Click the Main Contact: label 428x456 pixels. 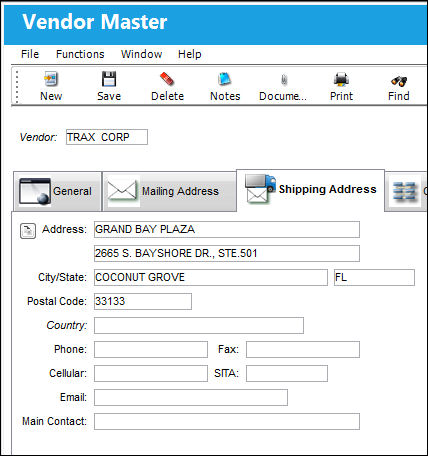pos(54,421)
